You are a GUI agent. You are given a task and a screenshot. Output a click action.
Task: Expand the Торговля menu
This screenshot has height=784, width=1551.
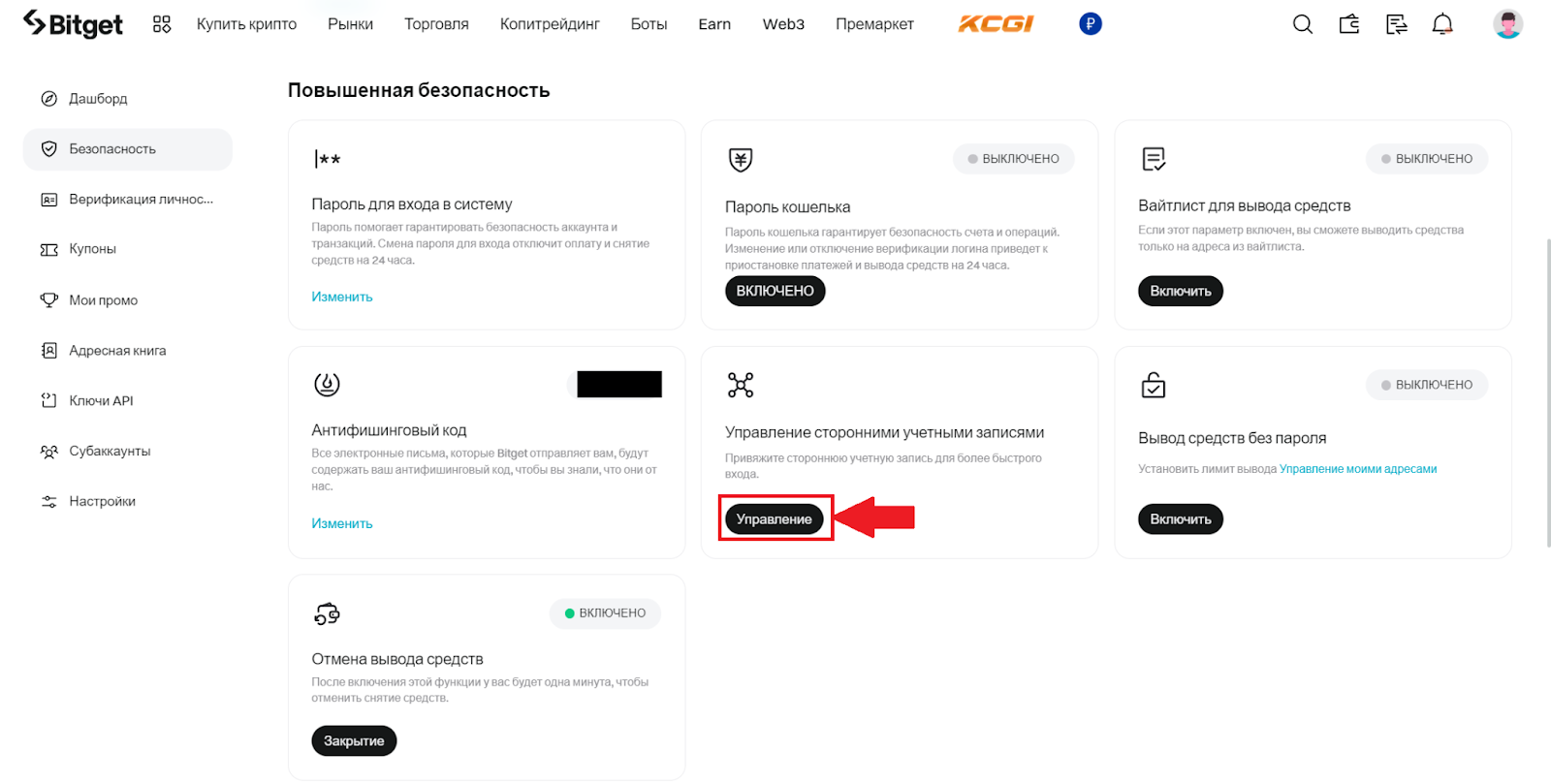point(436,24)
